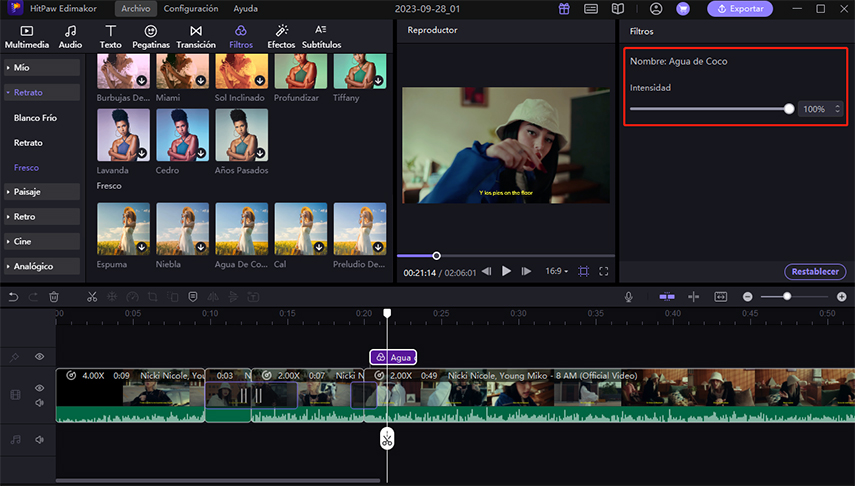This screenshot has height=486, width=855.
Task: Redo the last action
Action: (x=33, y=297)
